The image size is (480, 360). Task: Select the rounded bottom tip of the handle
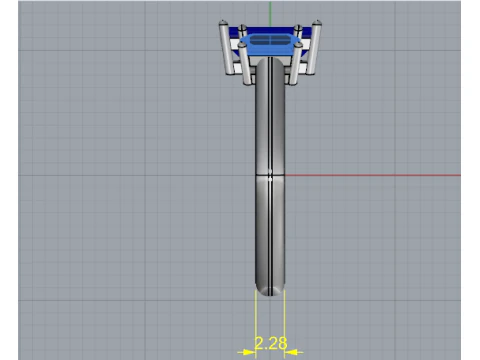pyautogui.click(x=270, y=289)
